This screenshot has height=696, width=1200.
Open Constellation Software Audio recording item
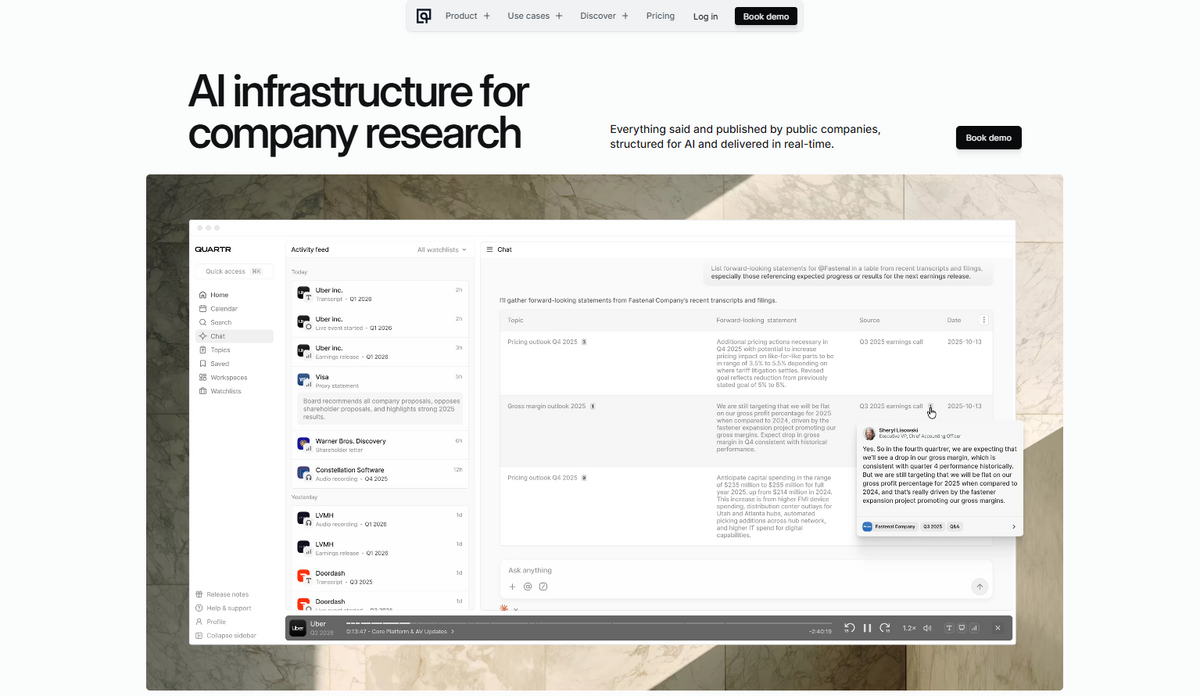pyautogui.click(x=380, y=474)
